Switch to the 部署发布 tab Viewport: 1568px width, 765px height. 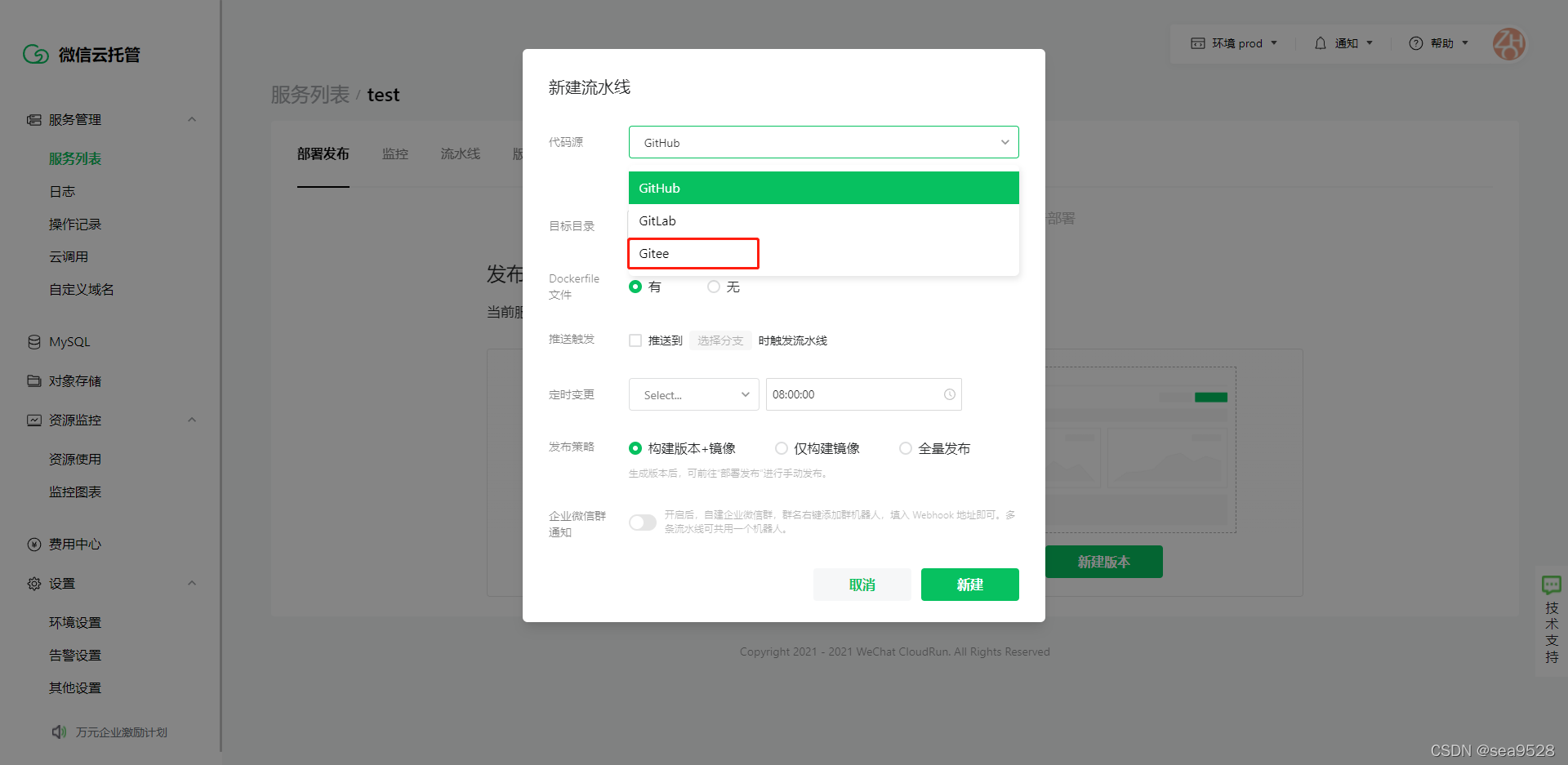click(x=323, y=153)
